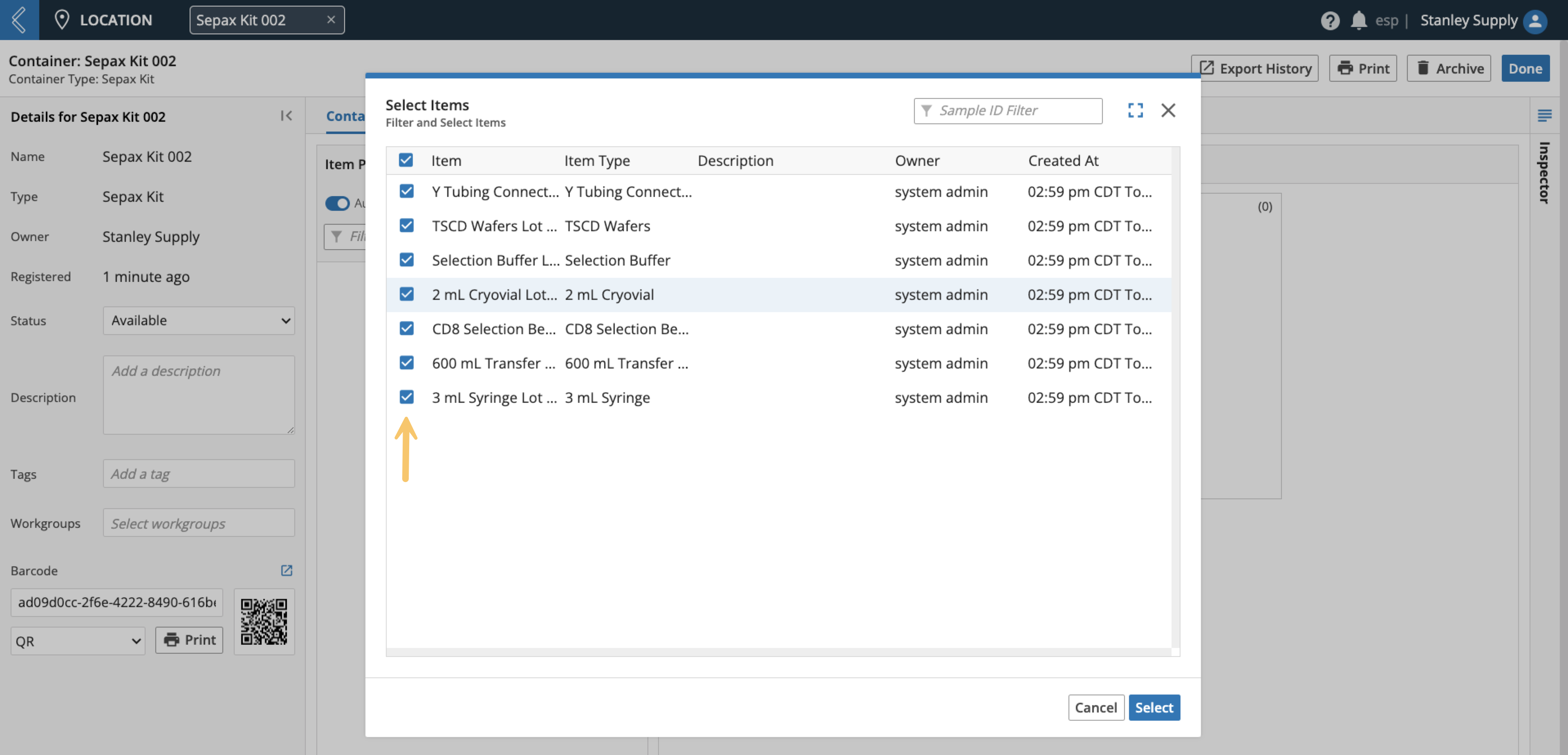Close the Select Items dialog
Image resolution: width=1568 pixels, height=755 pixels.
pyautogui.click(x=1167, y=110)
